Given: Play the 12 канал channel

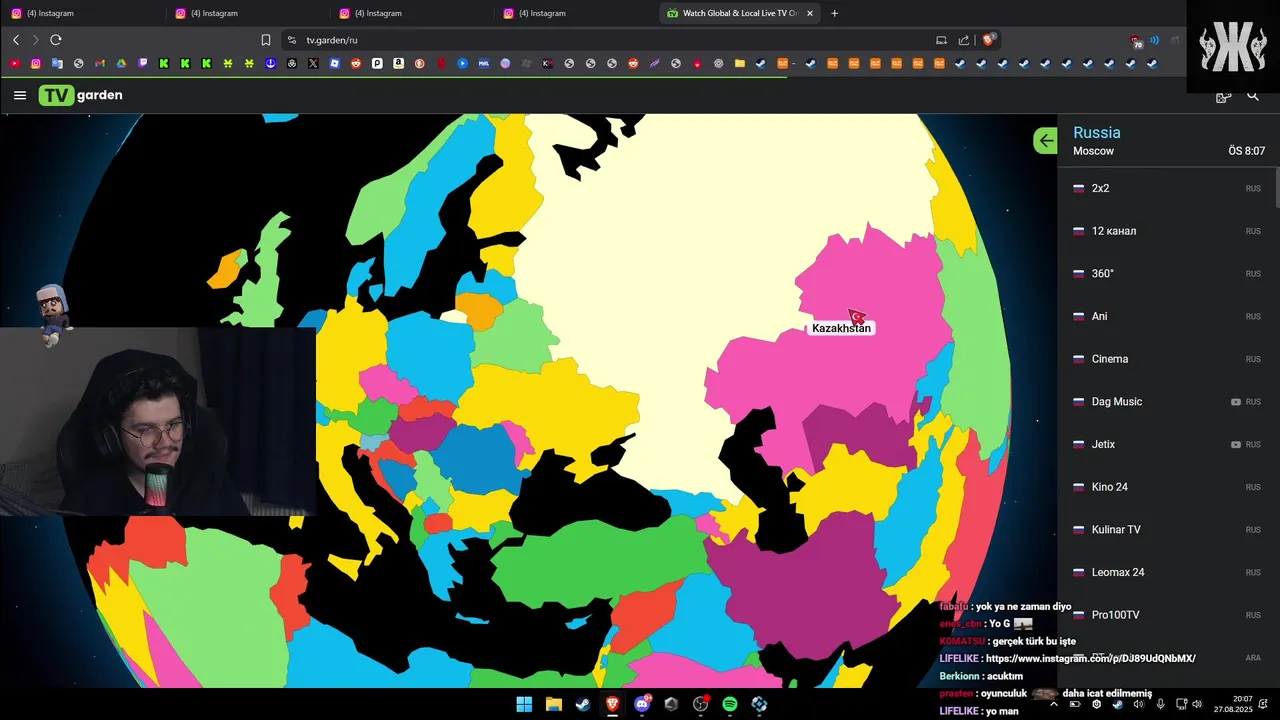Looking at the screenshot, I should [1166, 231].
